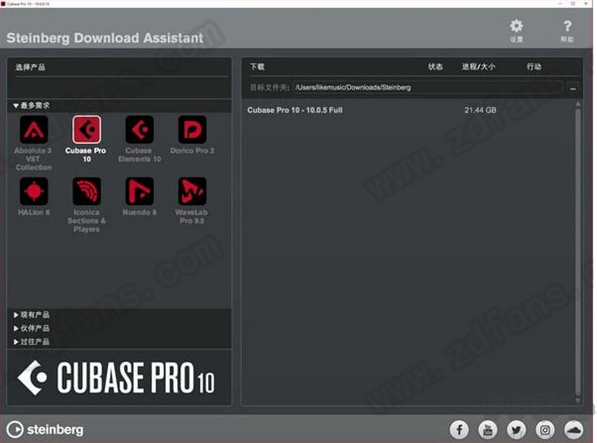Screen dimensions: 597x443
Task: Select the Dorico Pro 2 product icon
Action: point(192,130)
